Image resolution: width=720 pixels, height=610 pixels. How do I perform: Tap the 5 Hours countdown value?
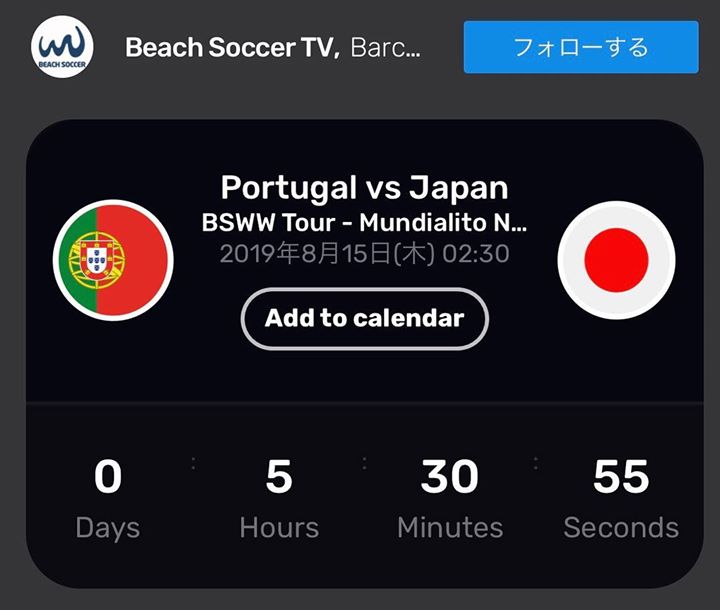point(279,477)
